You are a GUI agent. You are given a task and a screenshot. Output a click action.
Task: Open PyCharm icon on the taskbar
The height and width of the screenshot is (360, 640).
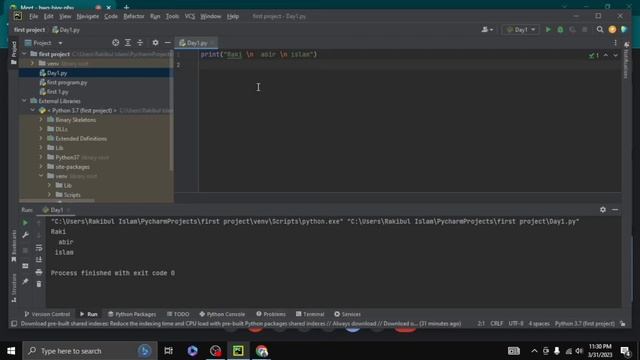click(x=238, y=351)
